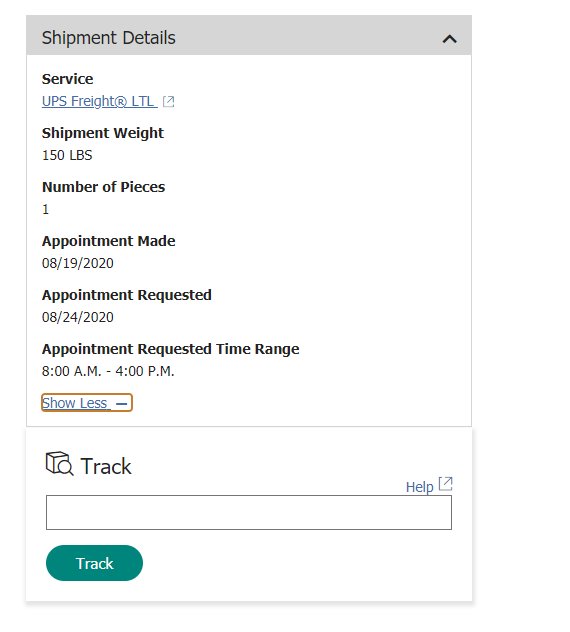The image size is (570, 632).
Task: Click the Appointment Requested date 08/24/2020
Action: pyautogui.click(x=78, y=317)
